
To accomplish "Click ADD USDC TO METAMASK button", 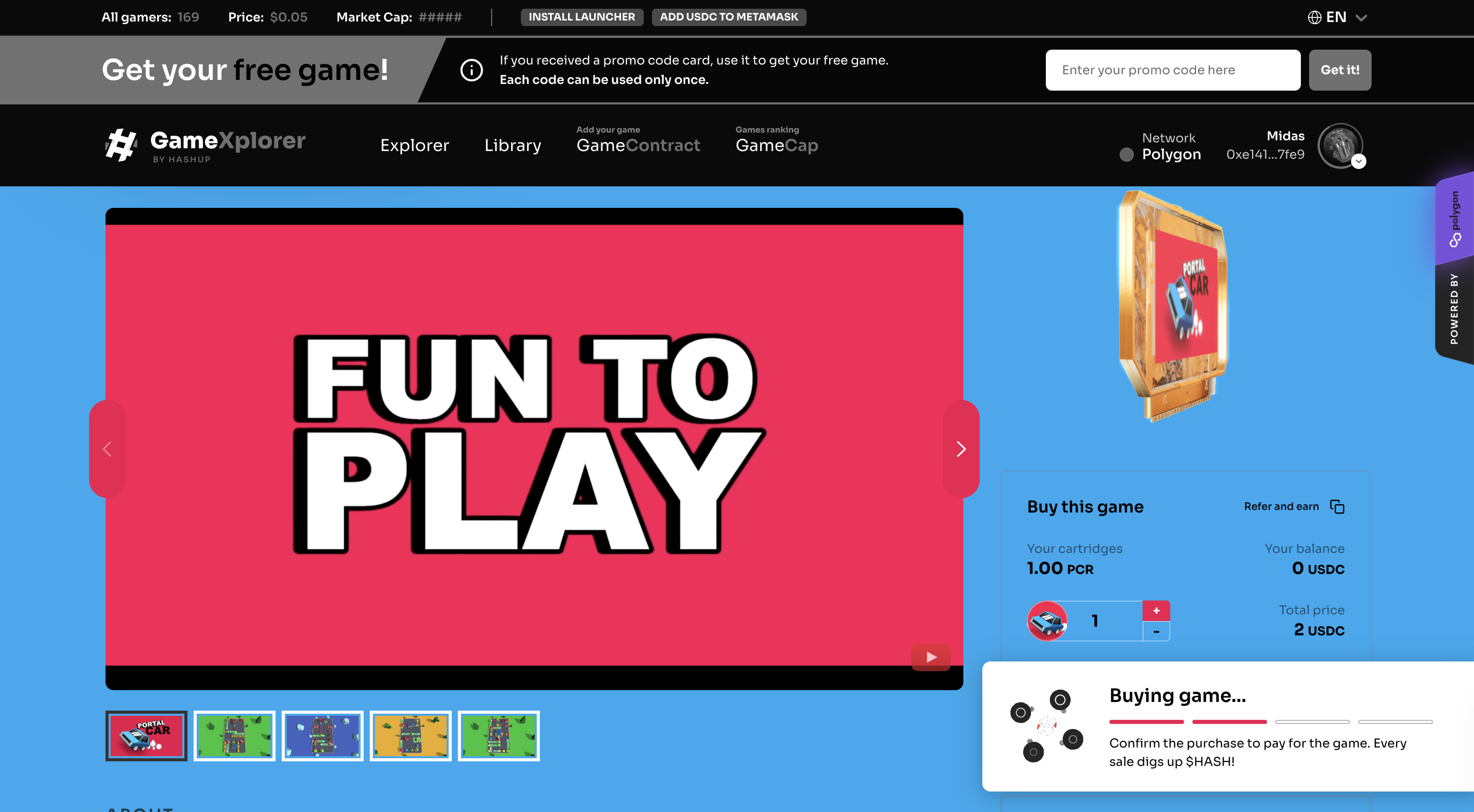I will tap(728, 17).
